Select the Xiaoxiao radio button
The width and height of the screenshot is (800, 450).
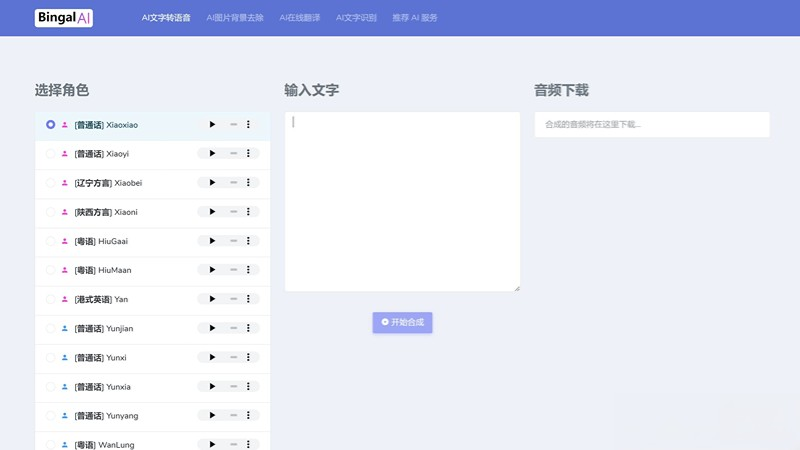click(x=51, y=124)
